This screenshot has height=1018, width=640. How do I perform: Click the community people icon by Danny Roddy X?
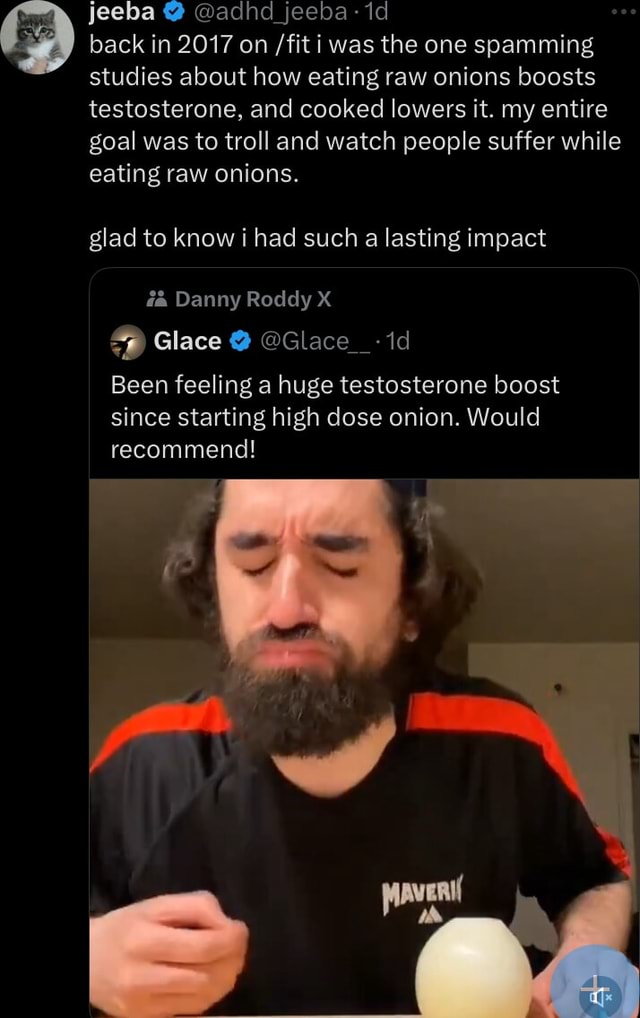coord(156,299)
